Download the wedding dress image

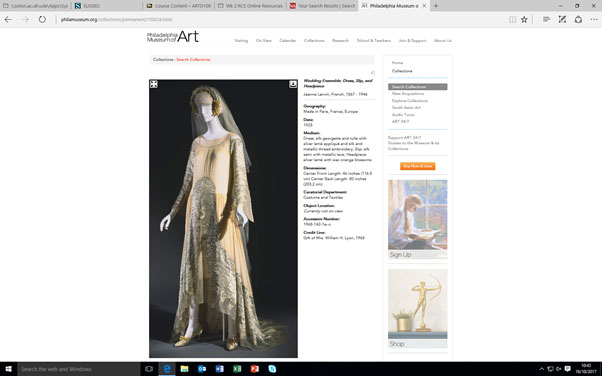[293, 84]
